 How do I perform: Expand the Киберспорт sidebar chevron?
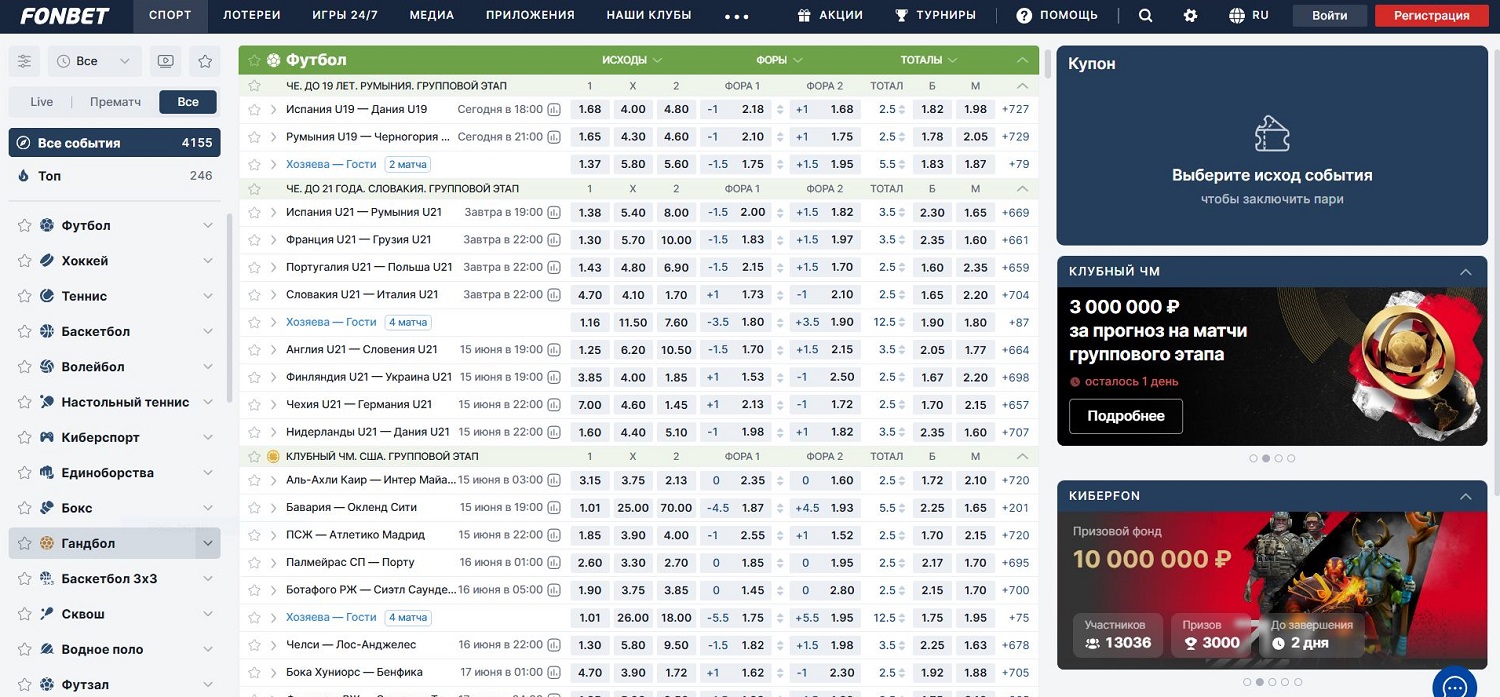click(x=208, y=438)
